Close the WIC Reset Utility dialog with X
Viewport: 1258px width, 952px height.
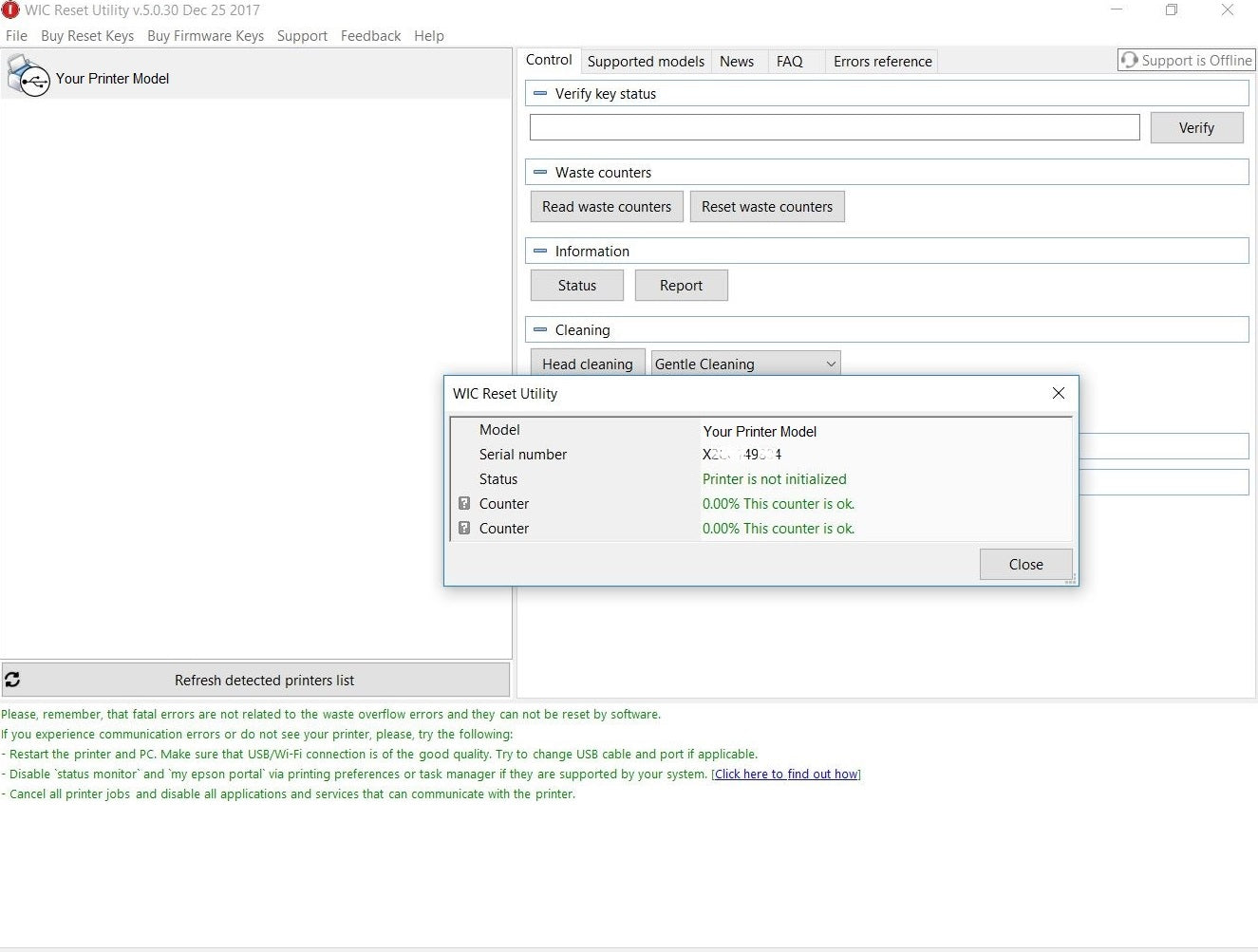coord(1058,393)
